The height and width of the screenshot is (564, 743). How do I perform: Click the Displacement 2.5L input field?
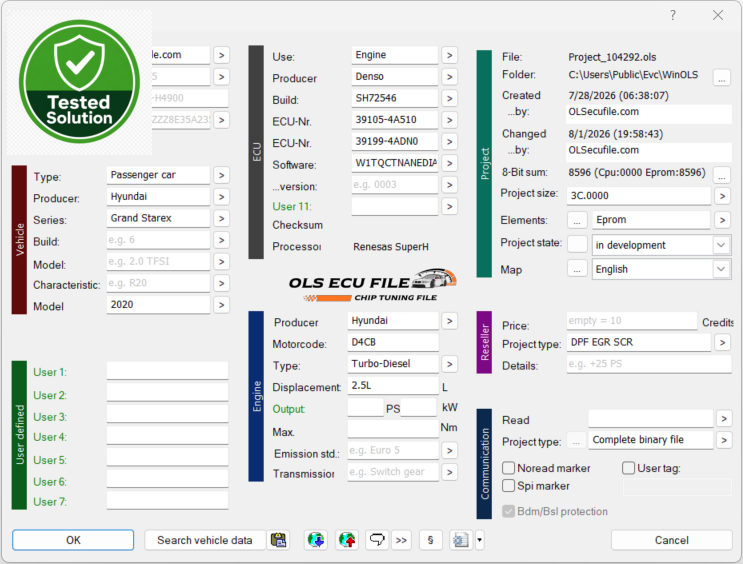[x=393, y=385]
